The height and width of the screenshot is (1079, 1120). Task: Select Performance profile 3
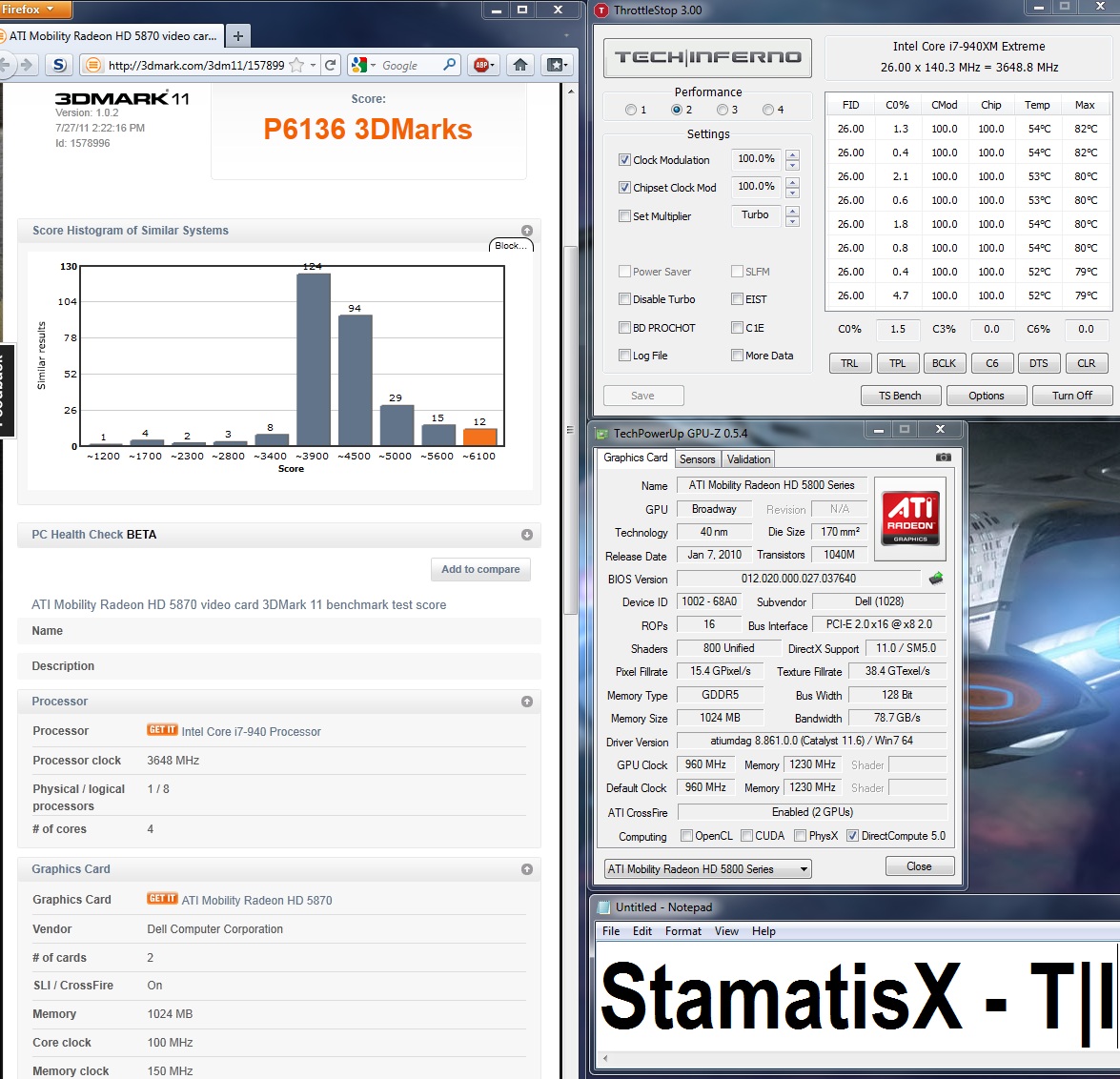tap(723, 110)
